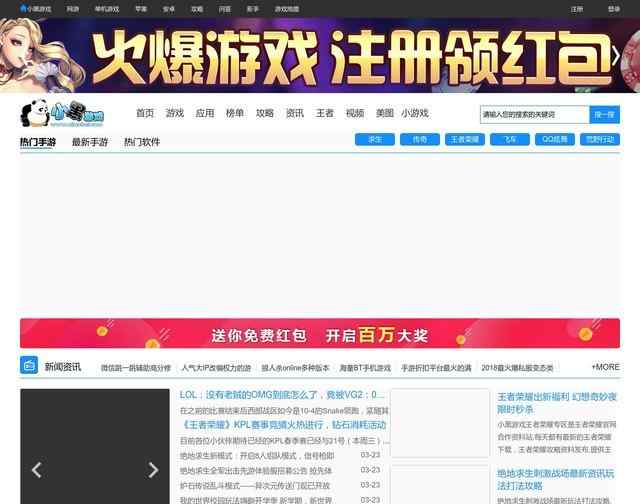Click the 新闻资讯 blue TV icon
The width and height of the screenshot is (640, 504).
click(x=29, y=365)
